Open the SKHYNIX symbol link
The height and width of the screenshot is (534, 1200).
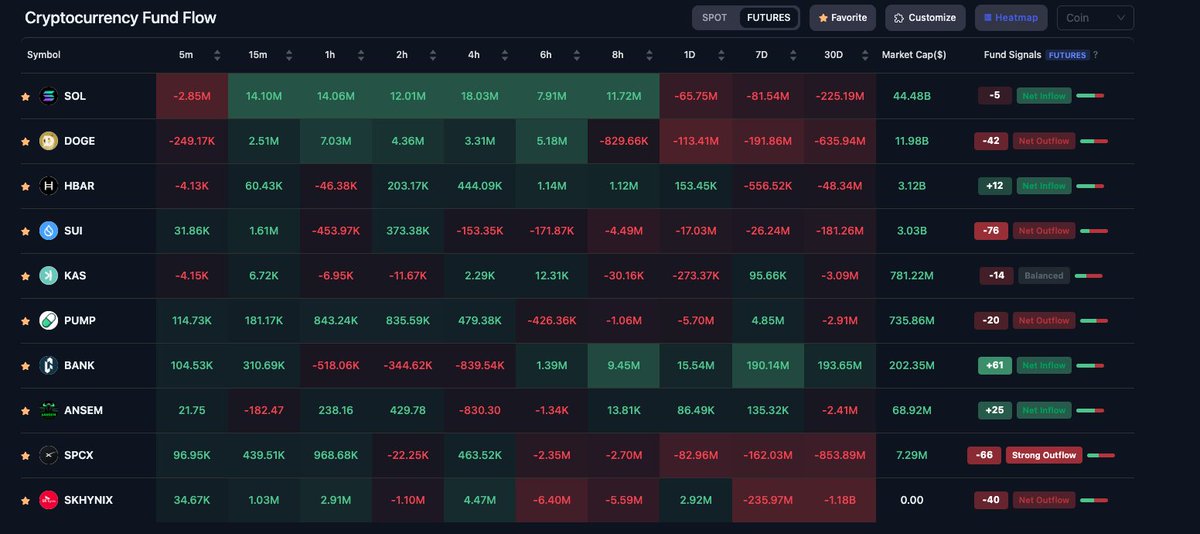click(88, 500)
